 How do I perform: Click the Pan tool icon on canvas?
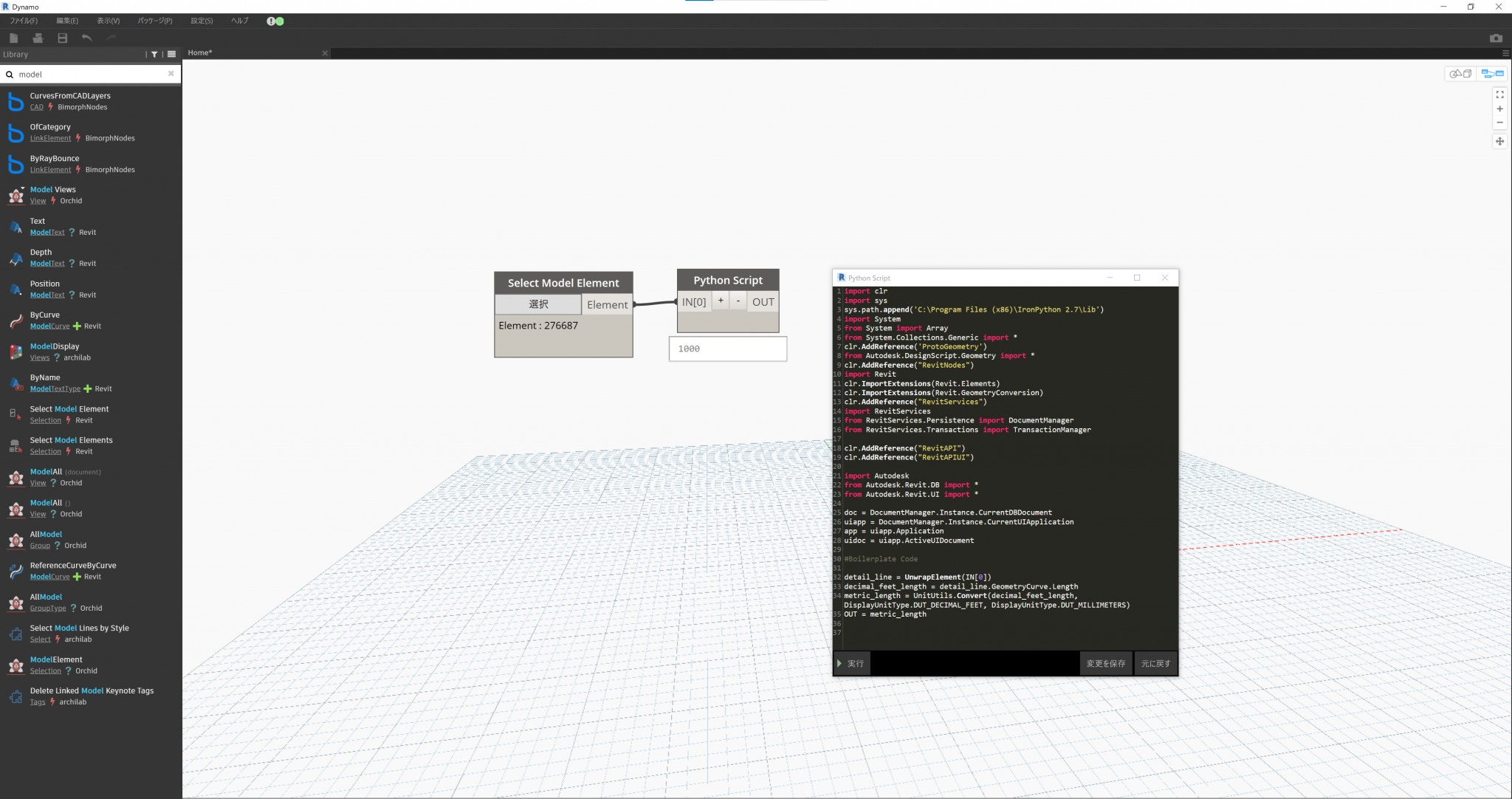(1499, 141)
